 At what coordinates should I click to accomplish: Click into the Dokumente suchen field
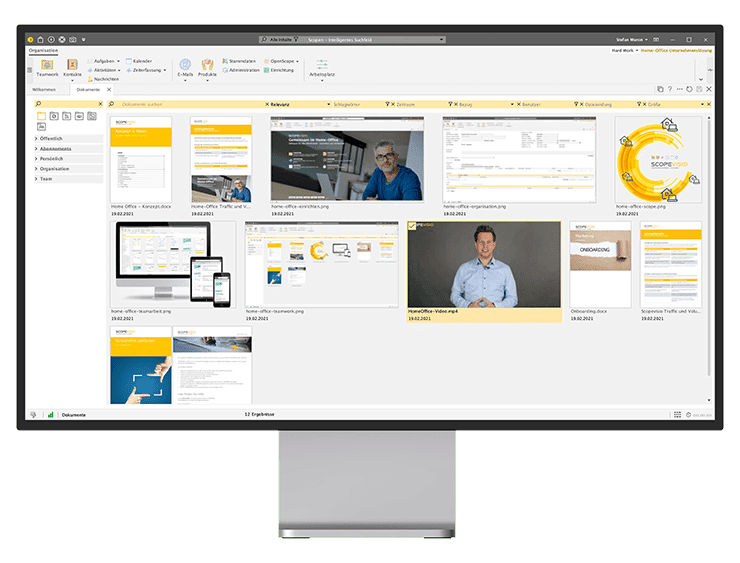point(189,104)
